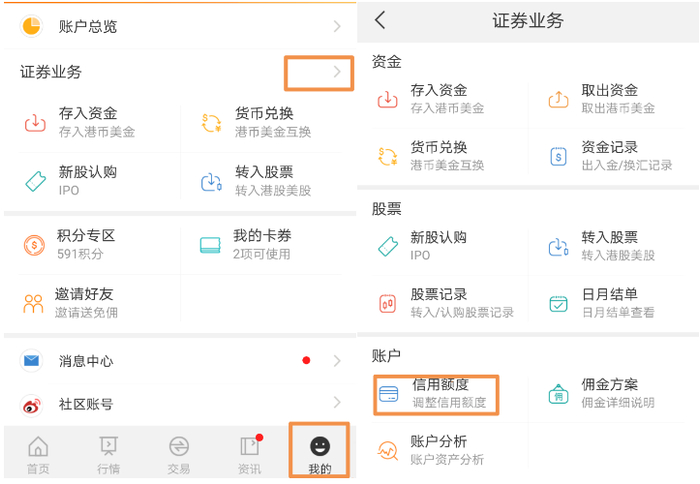Screen dimensions: 700x484
Task: Open 消息中心 envelope icon
Action: (32, 361)
